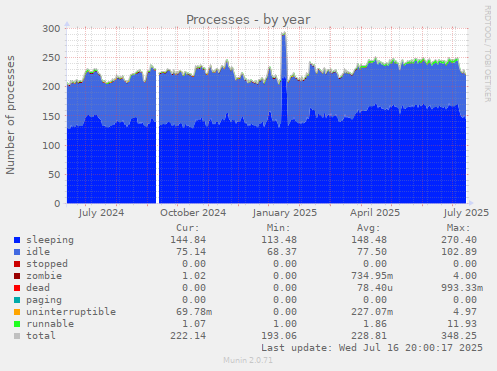497x371 pixels.
Task: Click total current value 222.14
Action: 188,336
